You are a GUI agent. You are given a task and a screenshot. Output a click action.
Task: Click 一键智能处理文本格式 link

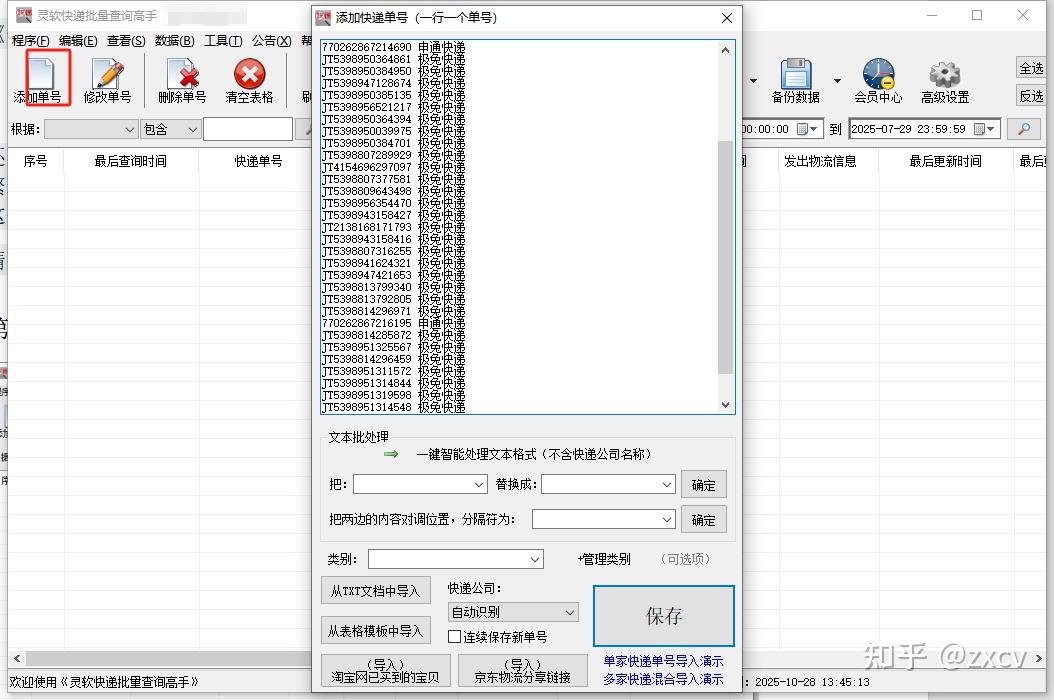pos(534,454)
